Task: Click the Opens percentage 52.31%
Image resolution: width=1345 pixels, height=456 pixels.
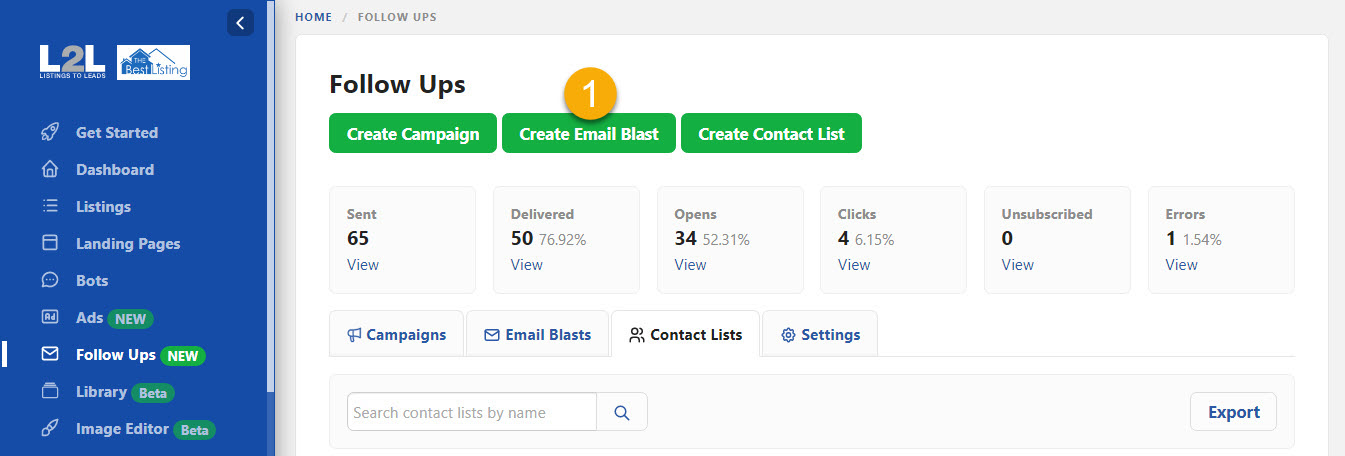Action: tap(726, 240)
